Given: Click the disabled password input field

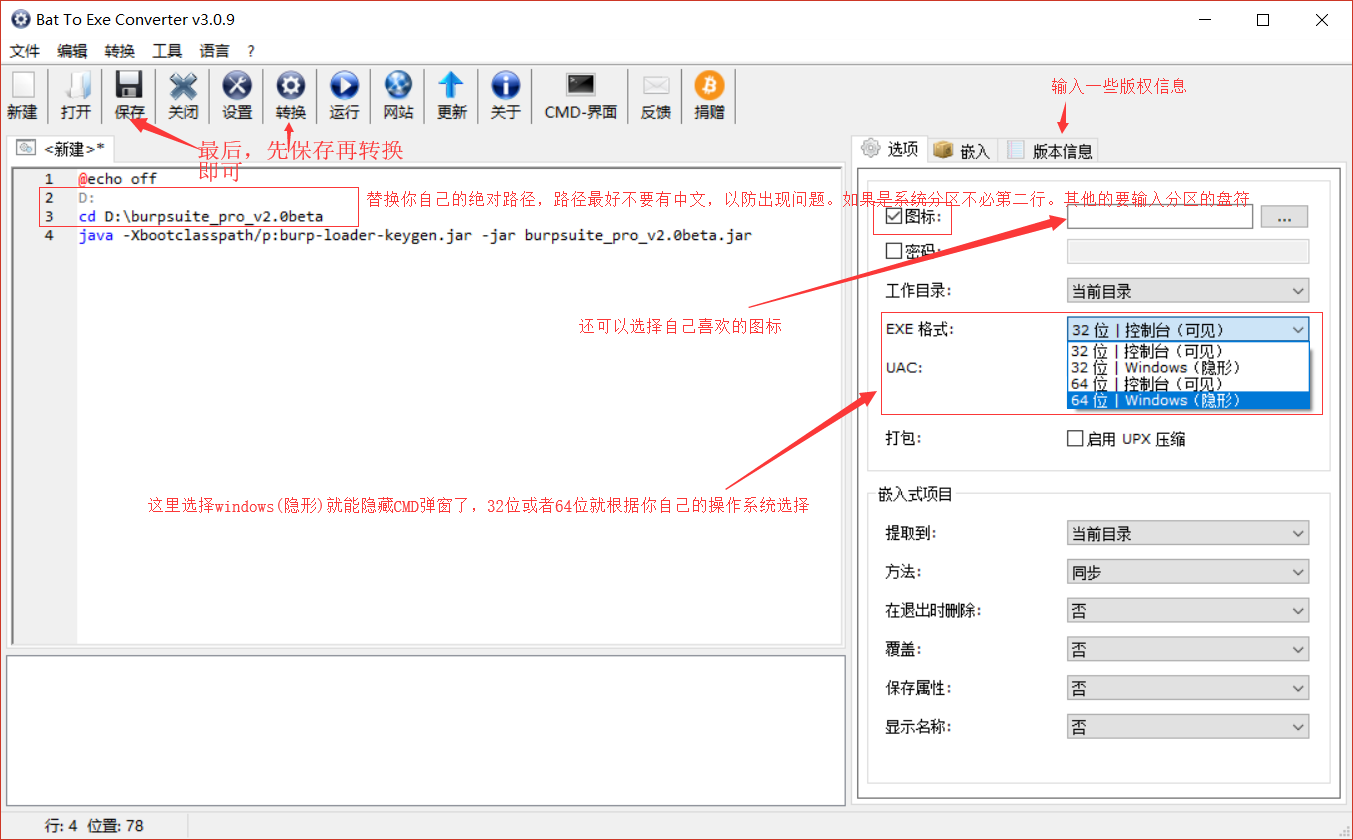Looking at the screenshot, I should (1188, 251).
